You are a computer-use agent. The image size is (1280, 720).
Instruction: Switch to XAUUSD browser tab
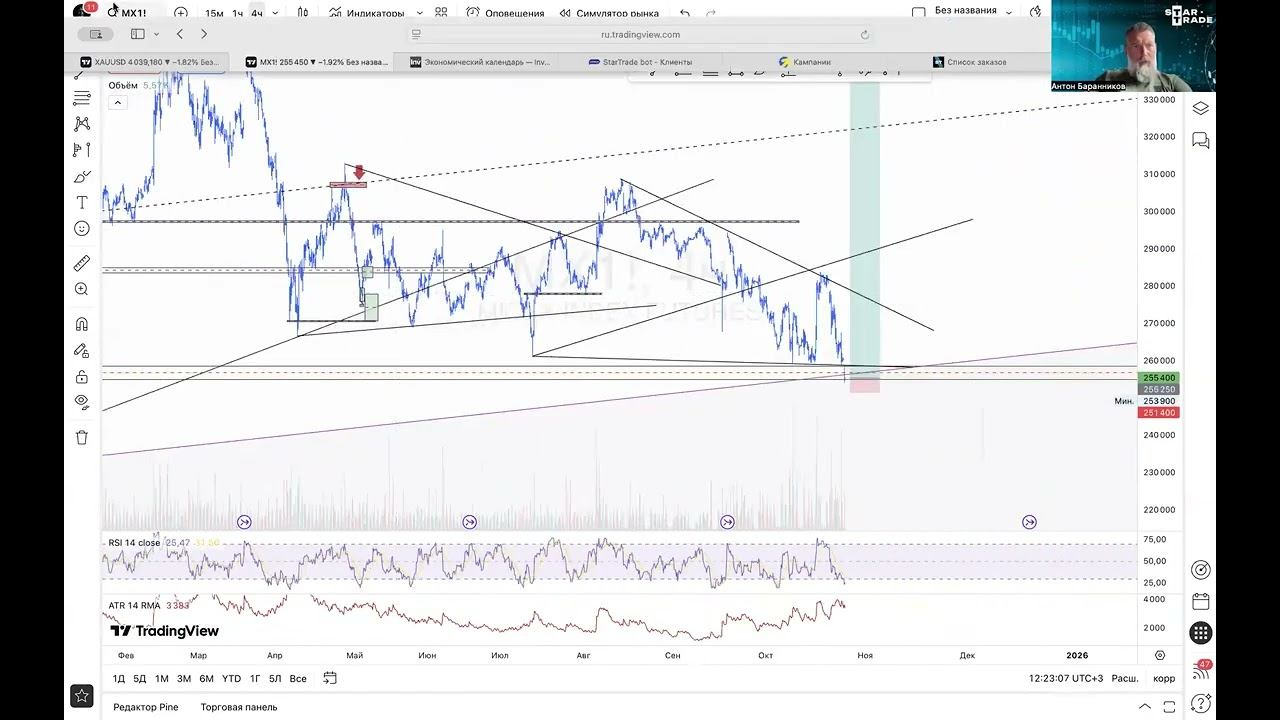[150, 62]
